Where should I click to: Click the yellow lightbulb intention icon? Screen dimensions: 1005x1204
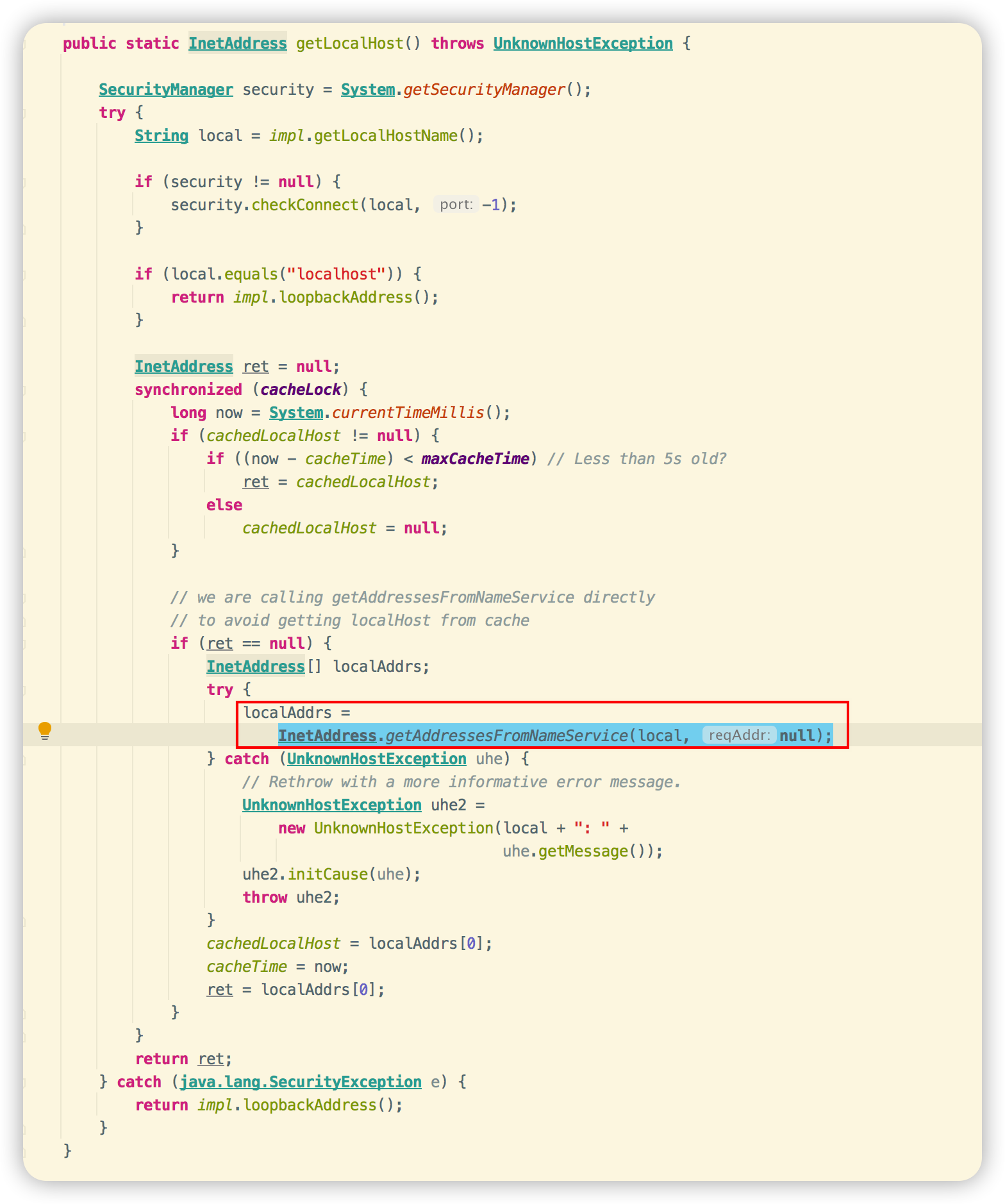[45, 730]
